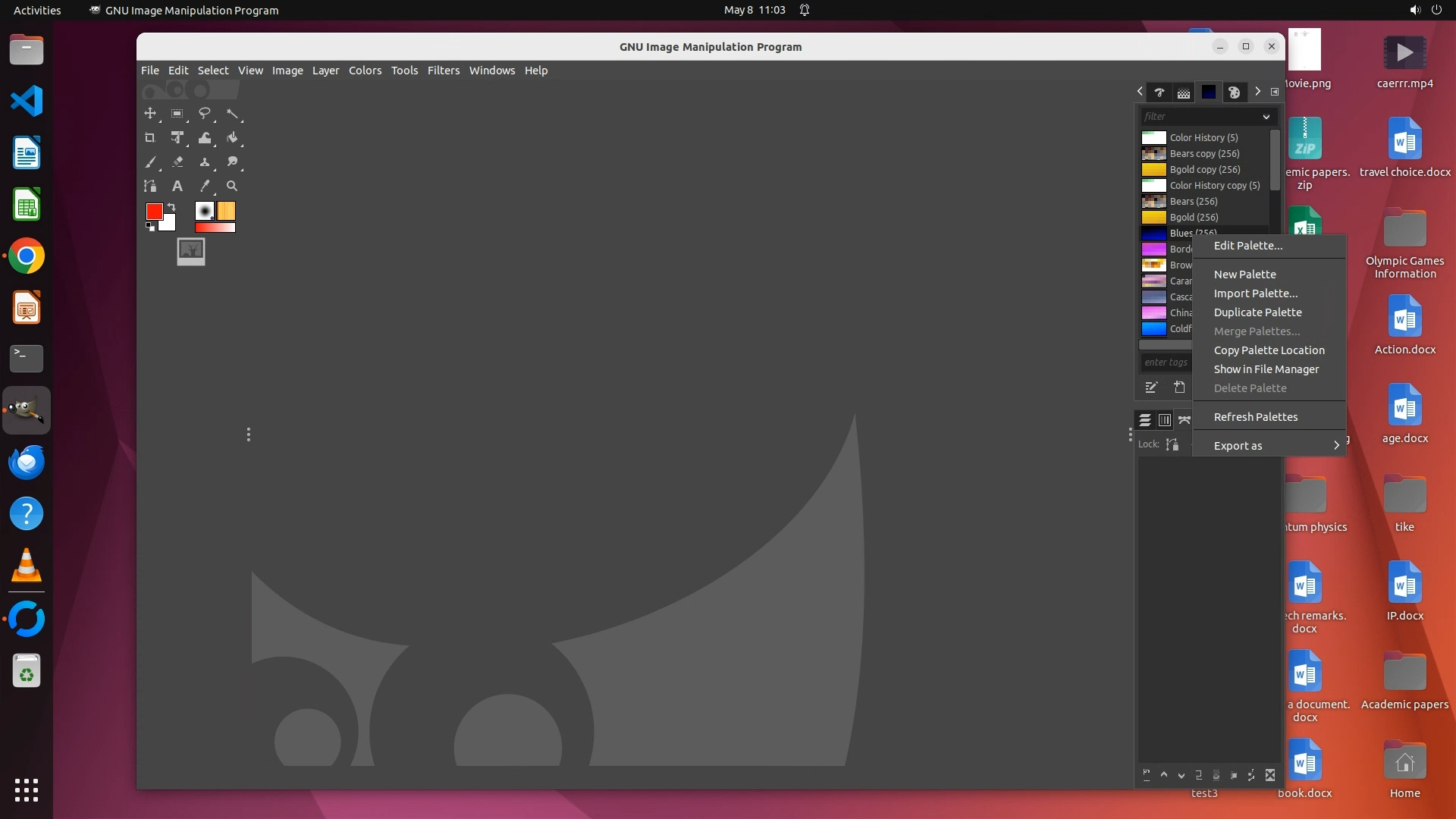Select the Color Picker eyedropper tool
The image size is (1456, 819).
[205, 186]
